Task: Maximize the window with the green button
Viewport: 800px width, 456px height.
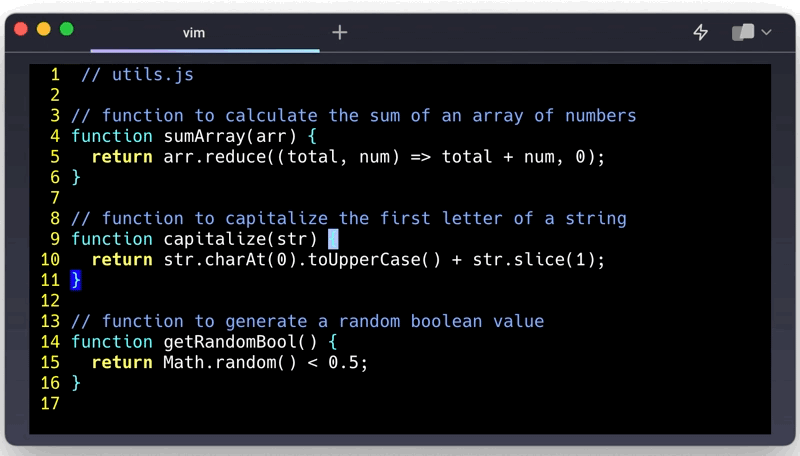Action: pyautogui.click(x=66, y=30)
